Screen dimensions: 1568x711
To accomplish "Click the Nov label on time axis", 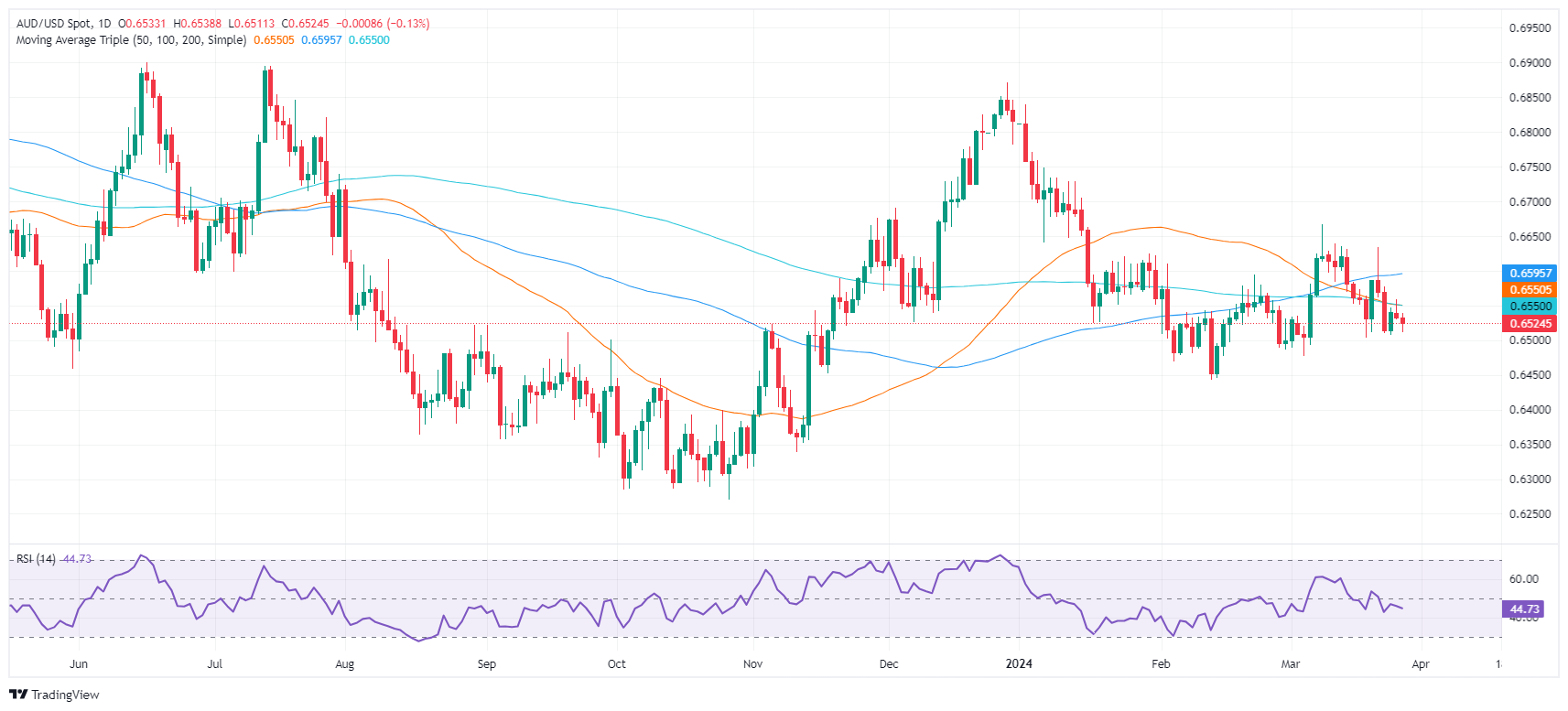I will [x=752, y=663].
